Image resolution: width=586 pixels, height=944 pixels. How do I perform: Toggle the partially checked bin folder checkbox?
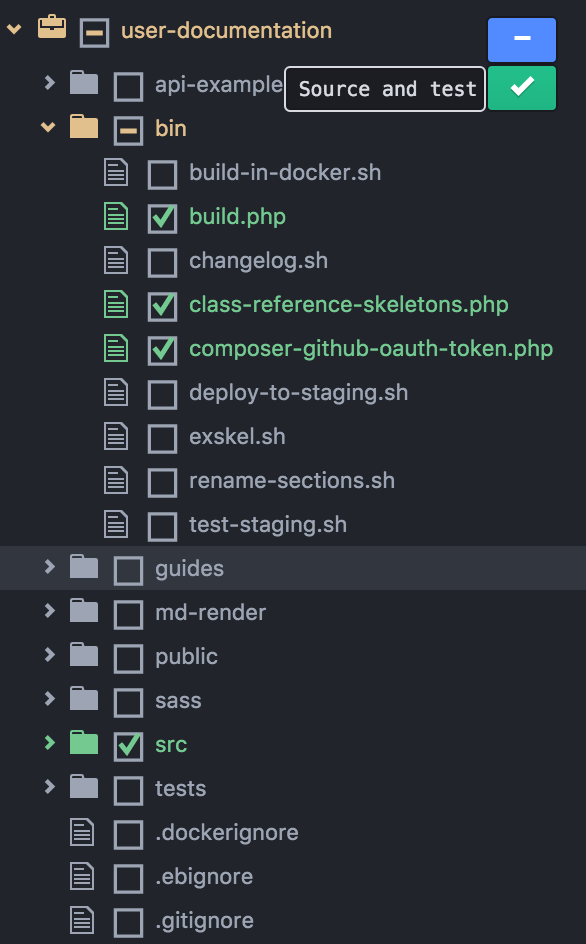point(128,131)
